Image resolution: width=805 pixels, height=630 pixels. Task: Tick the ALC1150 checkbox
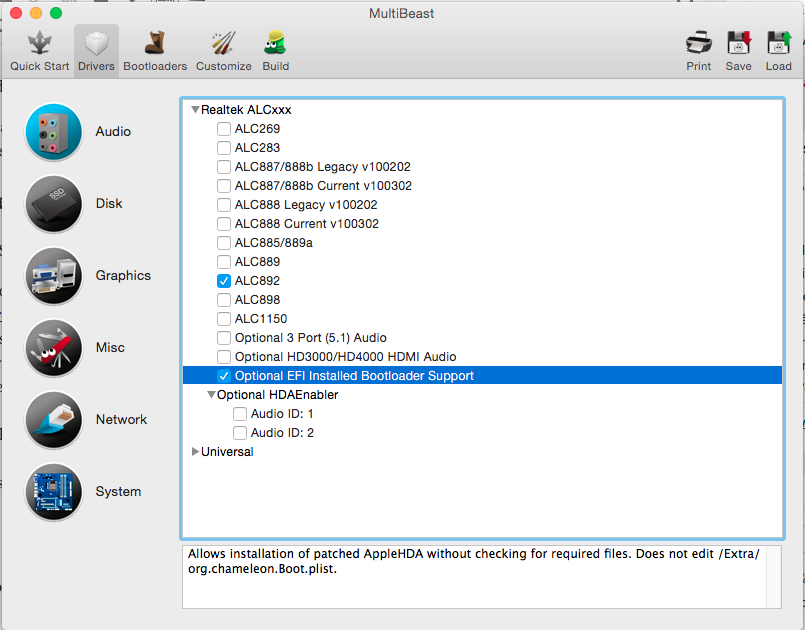[224, 319]
